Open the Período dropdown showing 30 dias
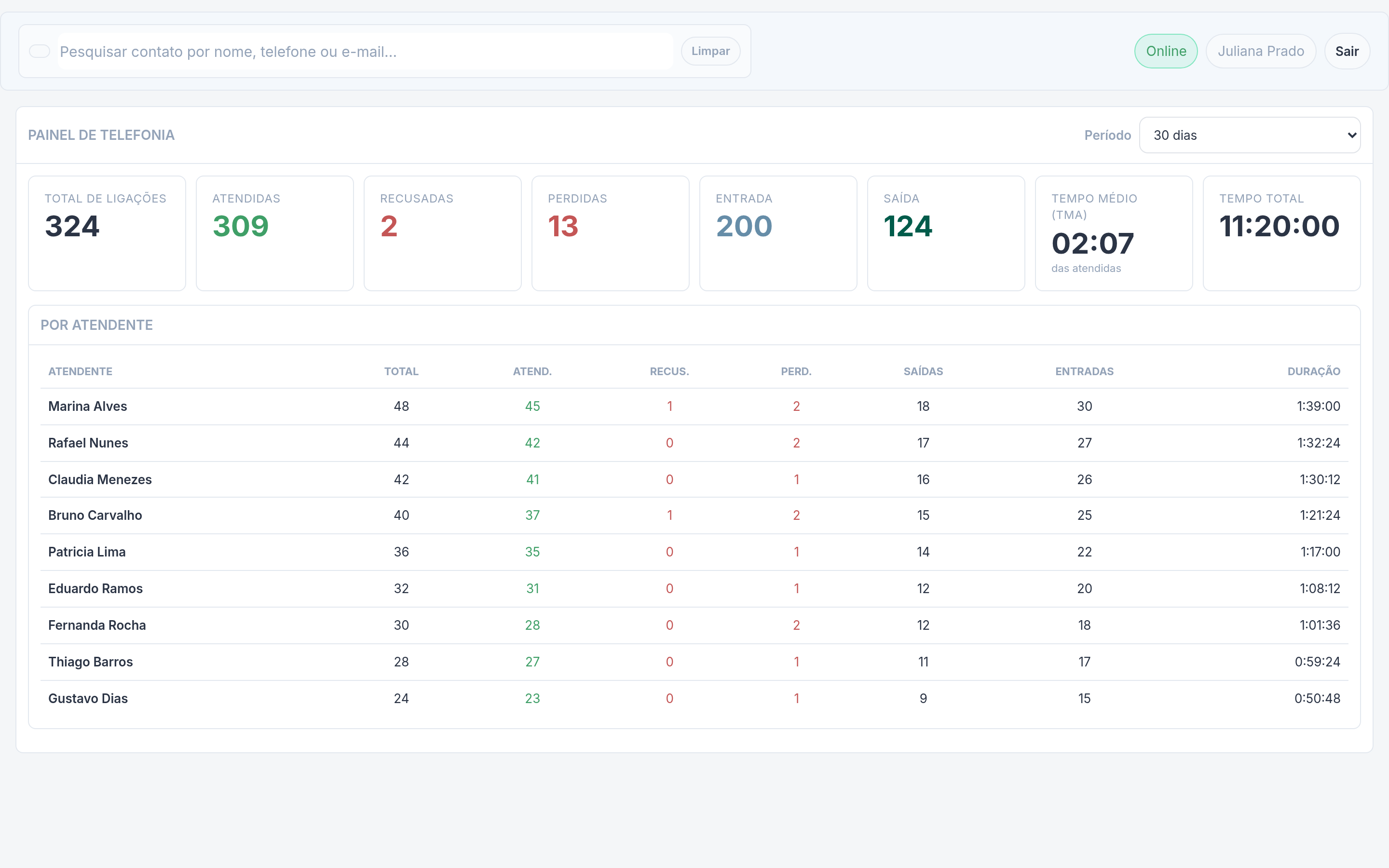 [x=1250, y=136]
